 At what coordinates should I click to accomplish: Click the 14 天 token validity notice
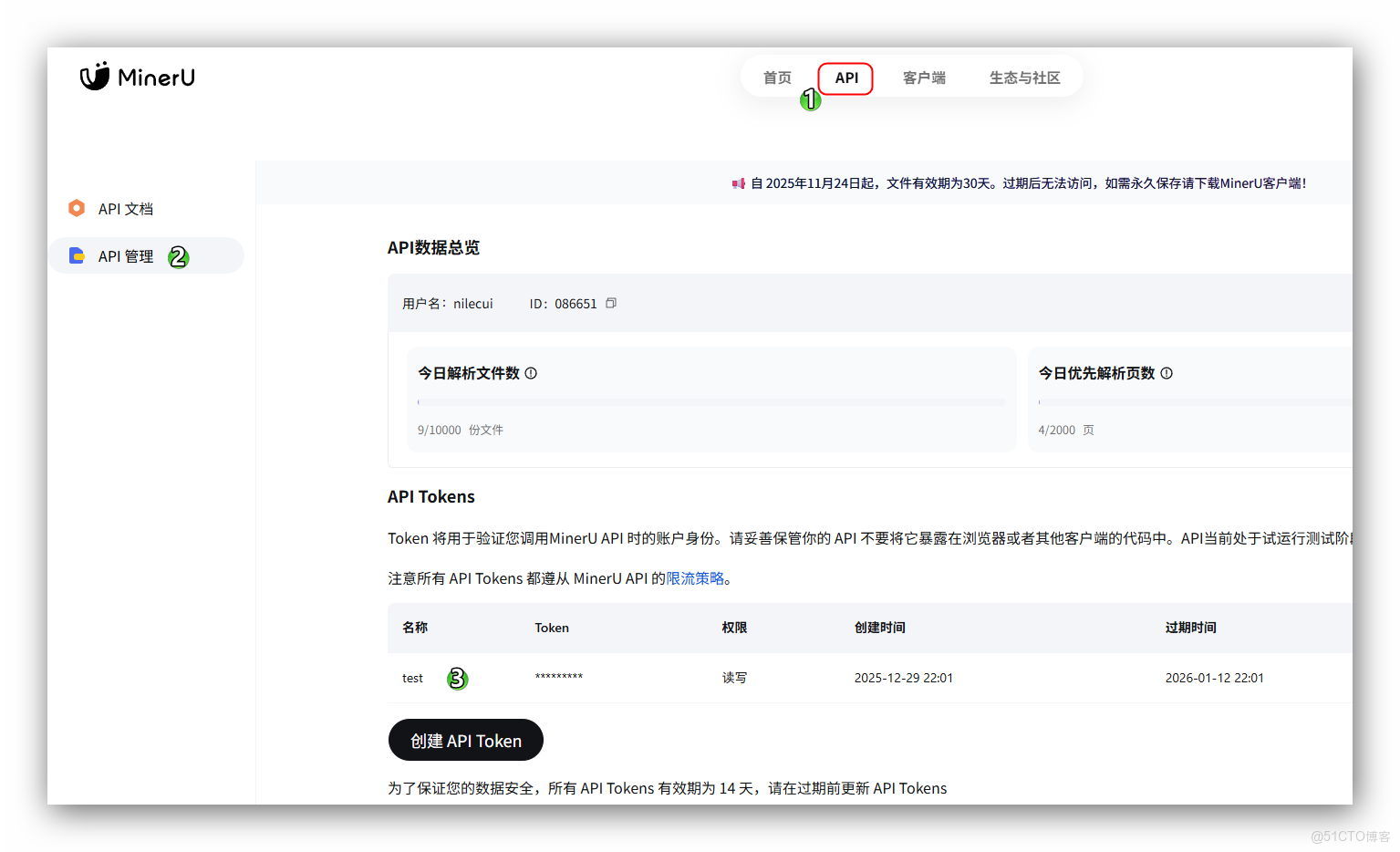point(668,788)
